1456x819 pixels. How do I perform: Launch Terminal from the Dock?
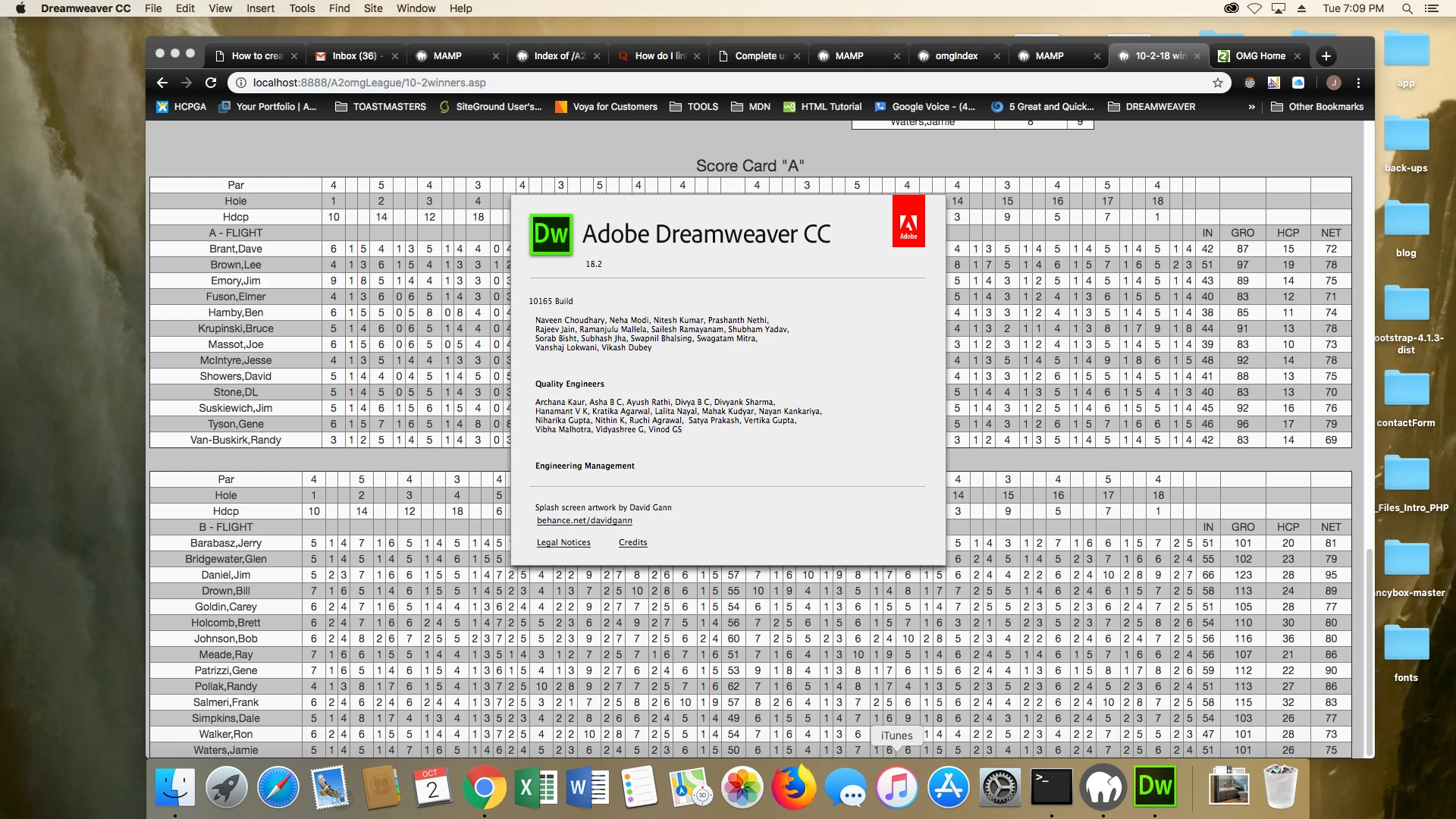[x=1052, y=787]
